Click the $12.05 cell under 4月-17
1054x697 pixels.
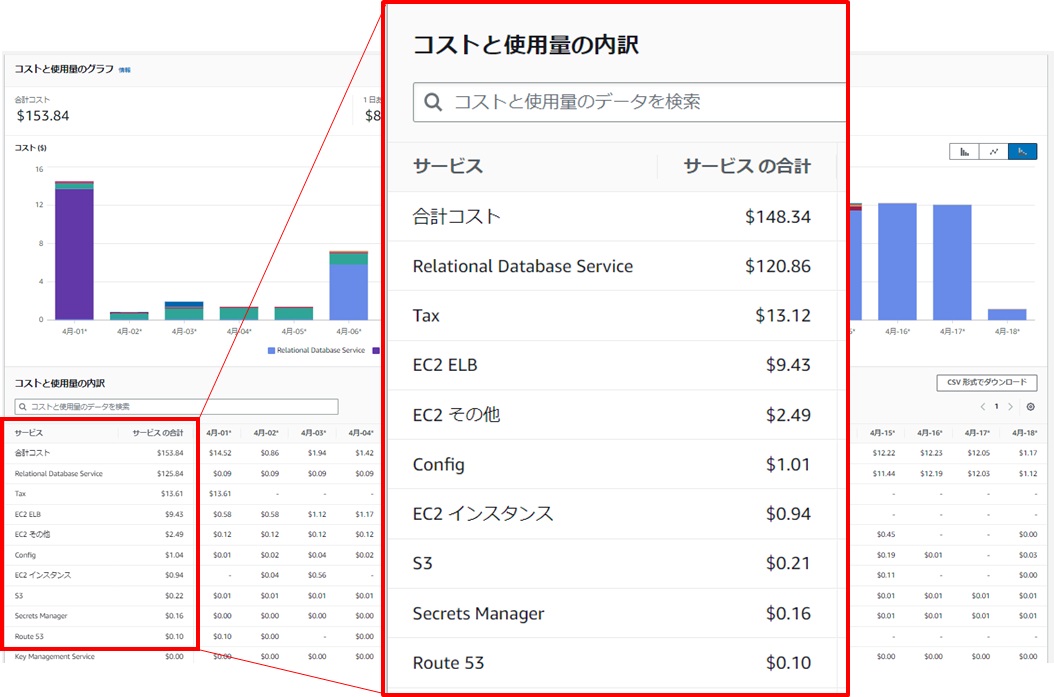pyautogui.click(x=979, y=453)
